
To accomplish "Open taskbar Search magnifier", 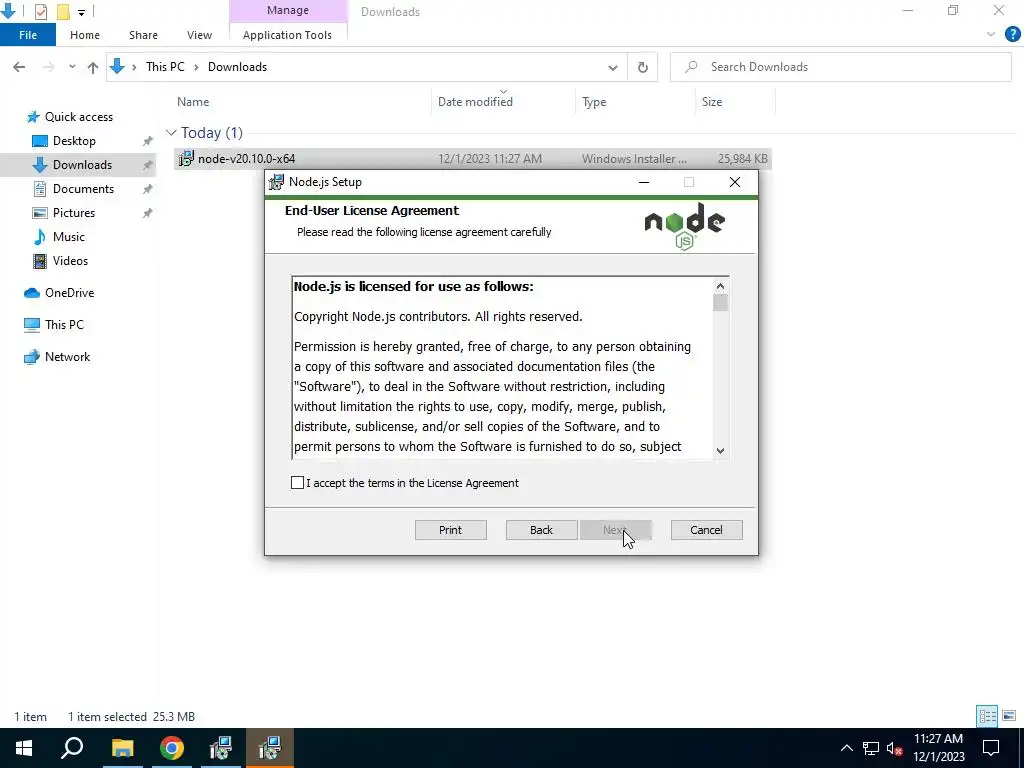I will [x=72, y=748].
